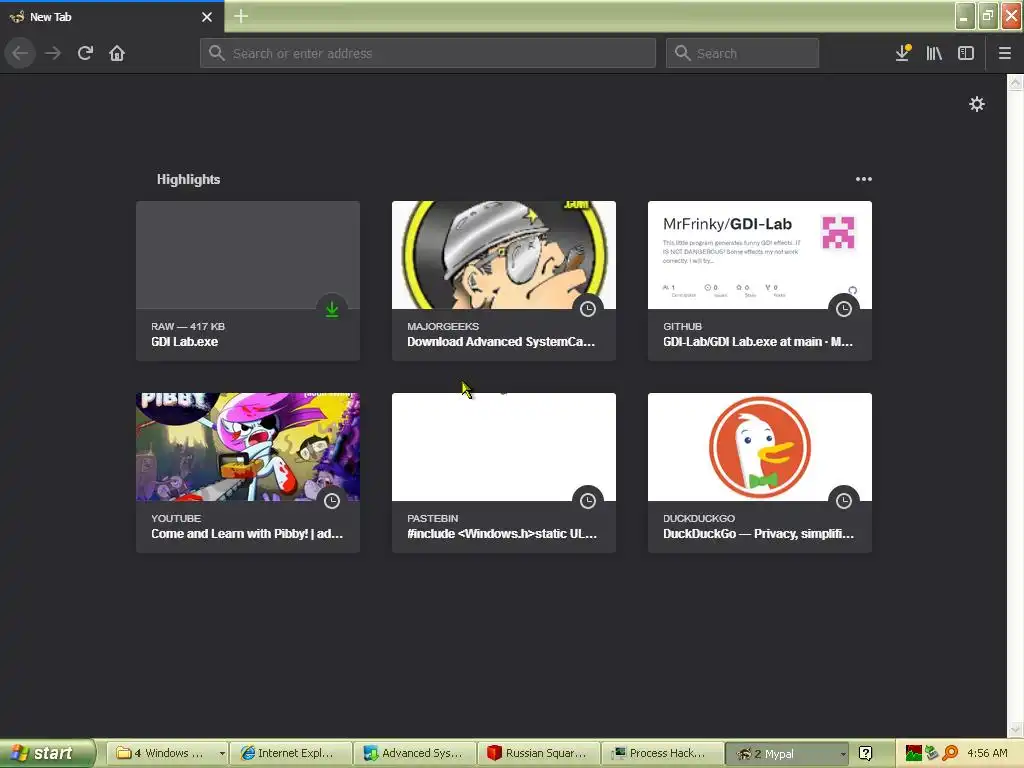Switch to Process Hacker taskbar button
Image resolution: width=1024 pixels, height=768 pixels.
pyautogui.click(x=662, y=753)
